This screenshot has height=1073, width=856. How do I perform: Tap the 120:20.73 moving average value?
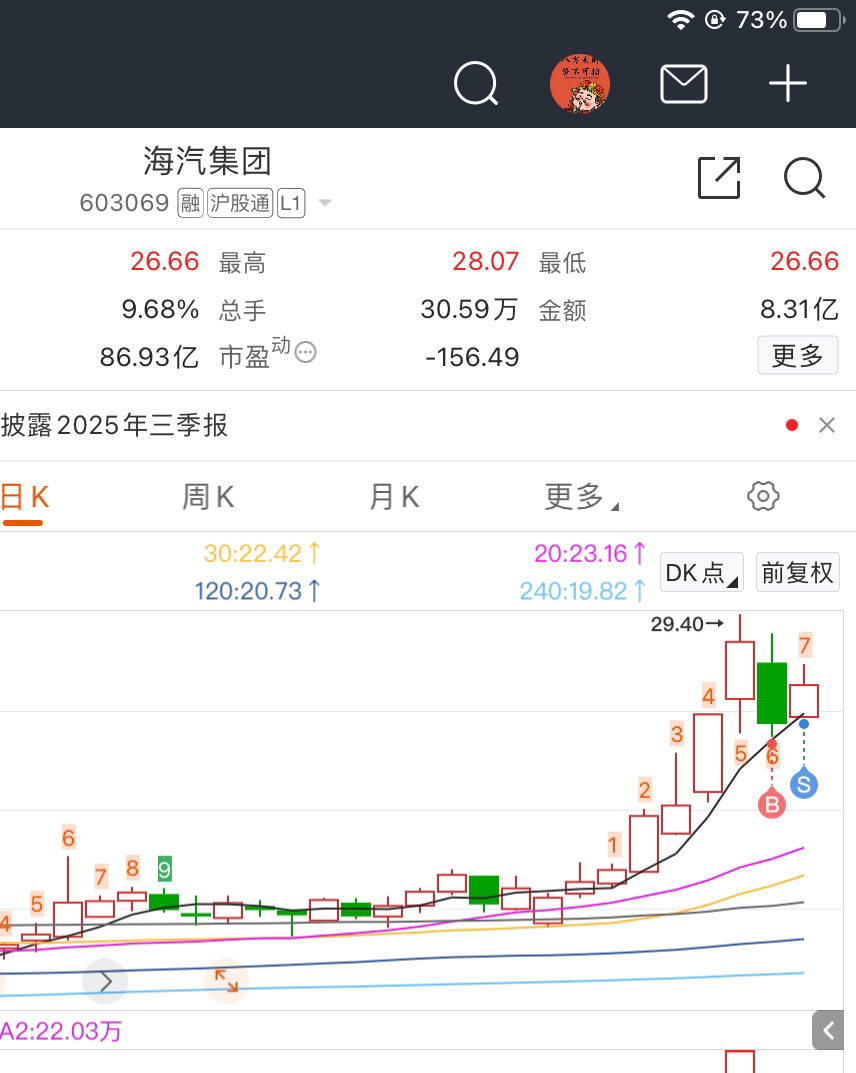click(x=257, y=591)
